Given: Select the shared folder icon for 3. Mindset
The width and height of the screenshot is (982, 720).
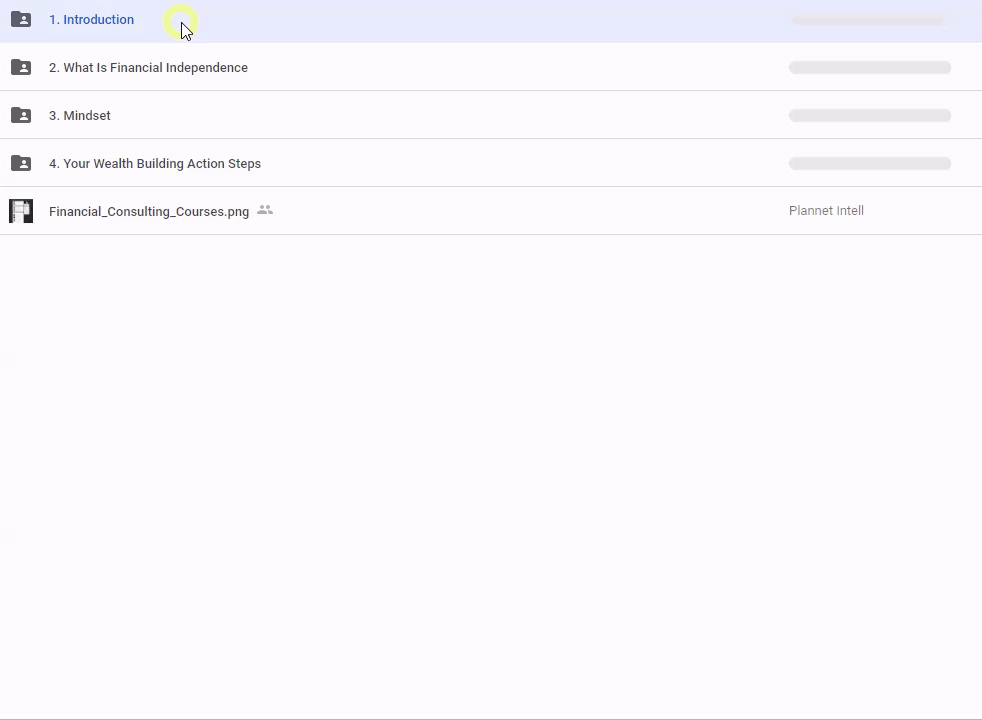Looking at the screenshot, I should [x=21, y=115].
